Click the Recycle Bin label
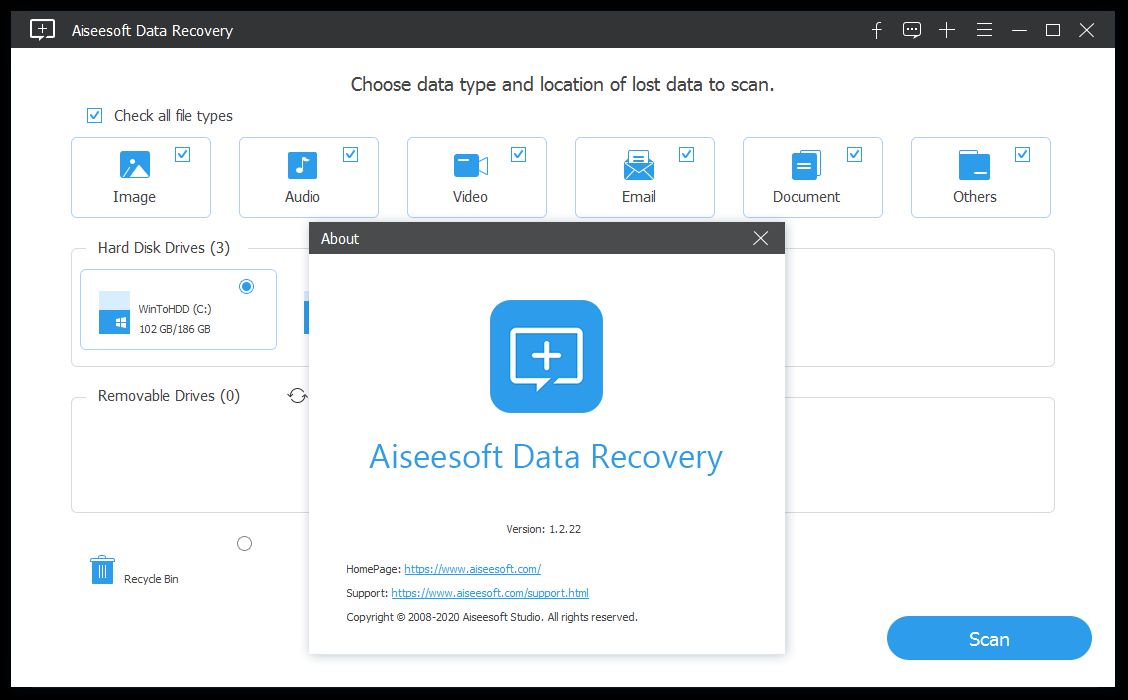 (151, 579)
